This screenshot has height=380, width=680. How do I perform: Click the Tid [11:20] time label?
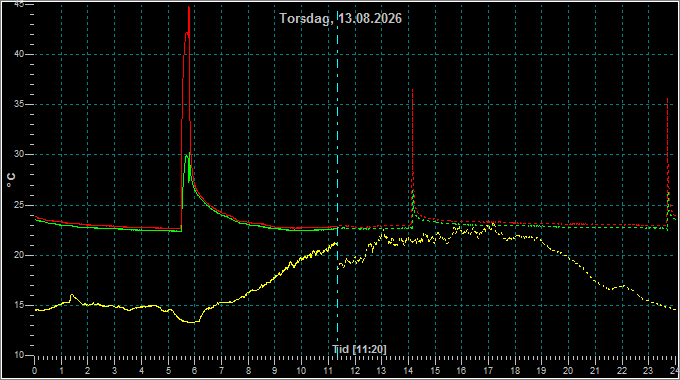359,349
